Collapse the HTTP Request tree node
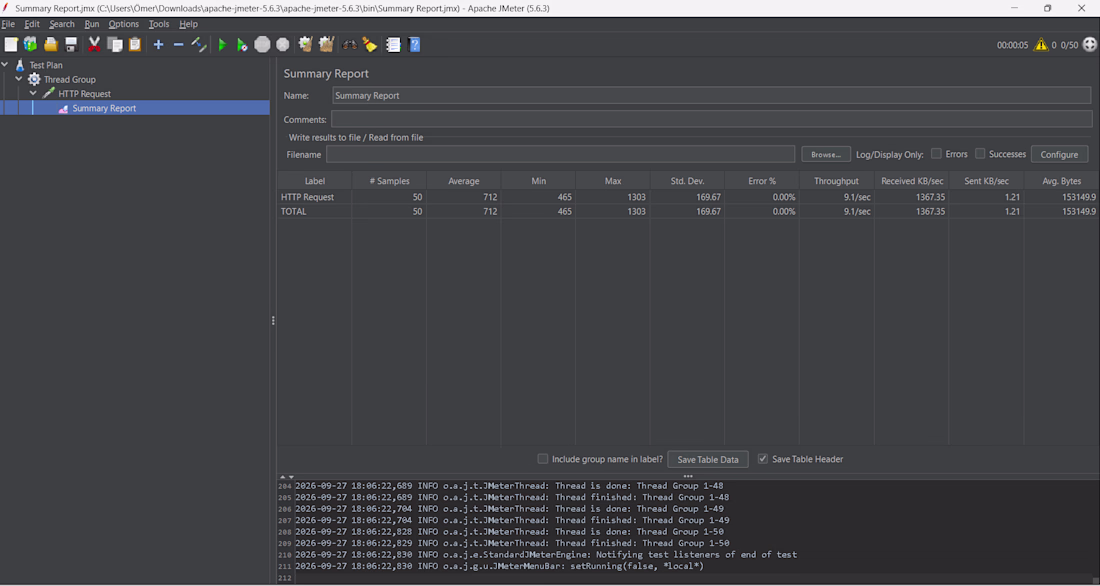 tap(33, 93)
